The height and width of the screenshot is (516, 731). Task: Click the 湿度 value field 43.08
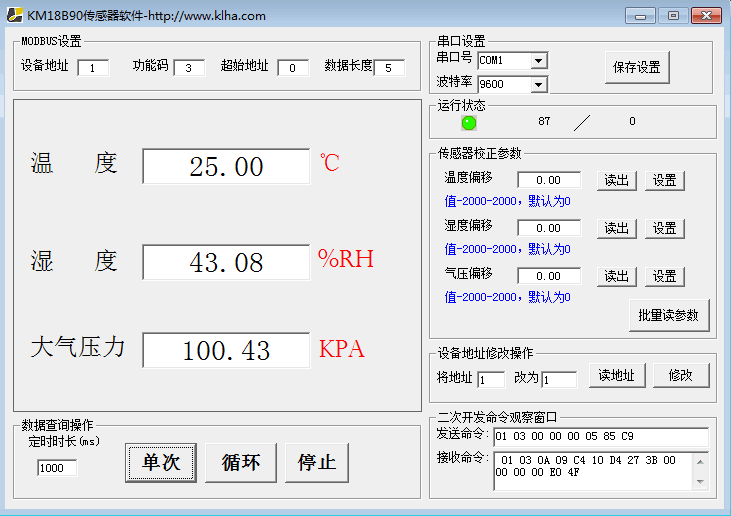[226, 262]
